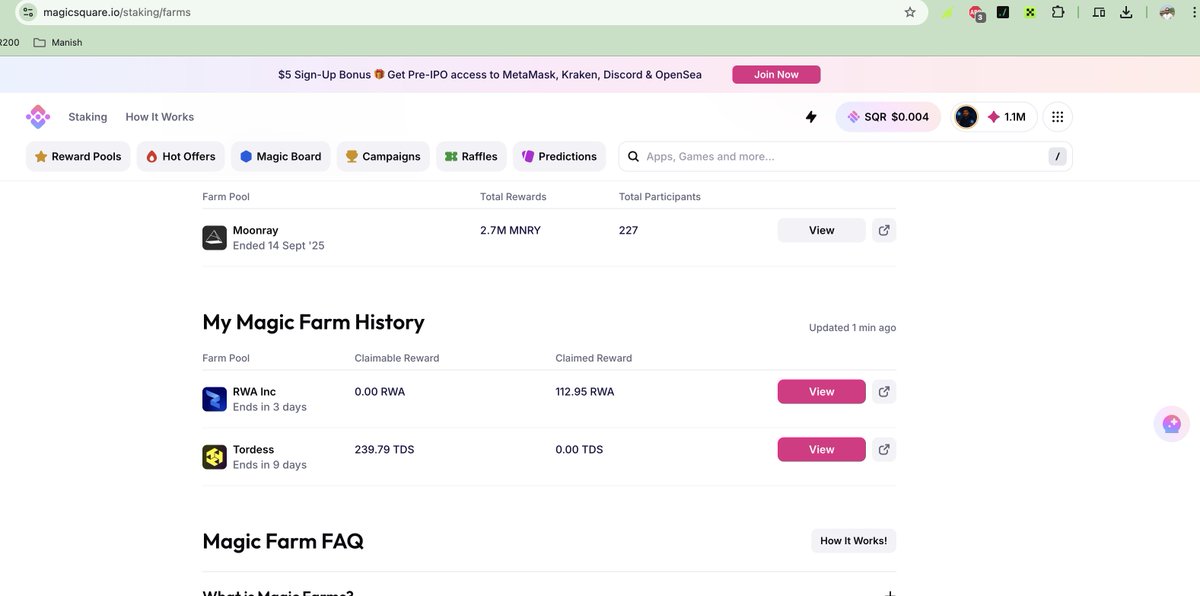
Task: Open the media/device control icon in toolbar
Action: tap(1099, 13)
